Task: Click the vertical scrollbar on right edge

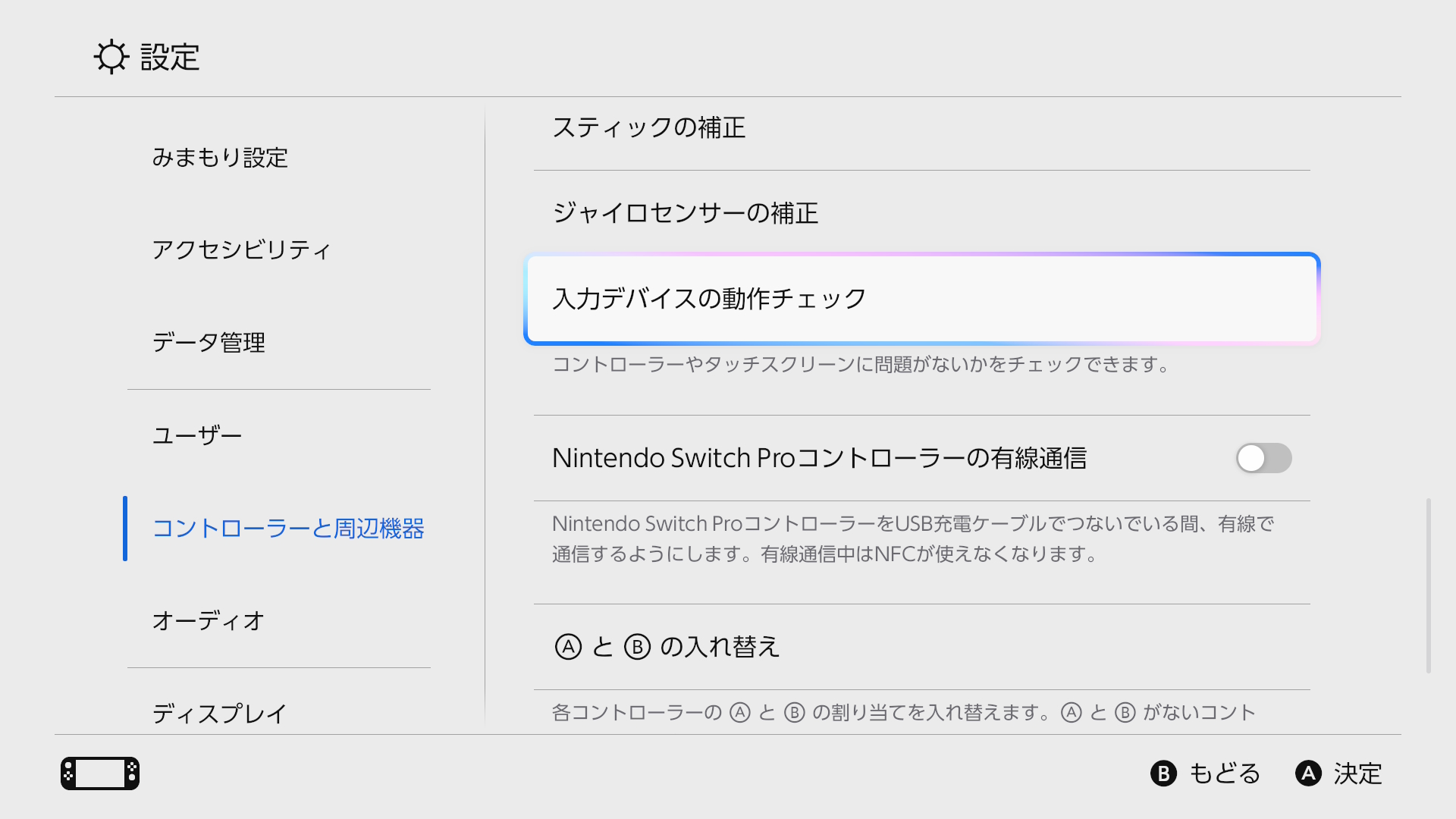Action: point(1428,585)
